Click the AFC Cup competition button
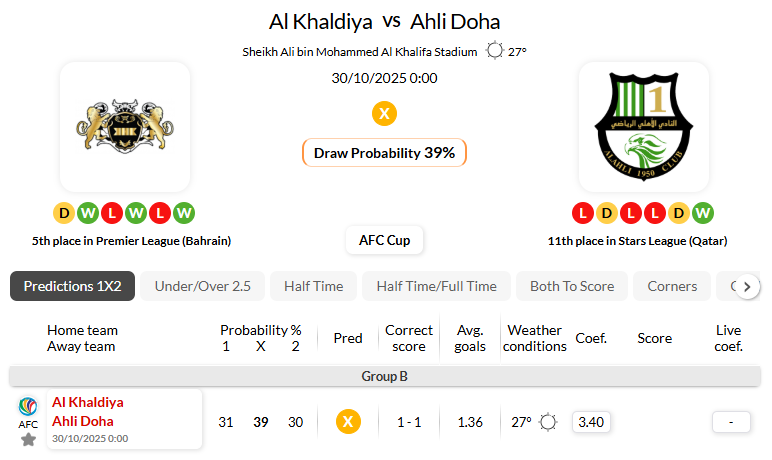 point(384,240)
